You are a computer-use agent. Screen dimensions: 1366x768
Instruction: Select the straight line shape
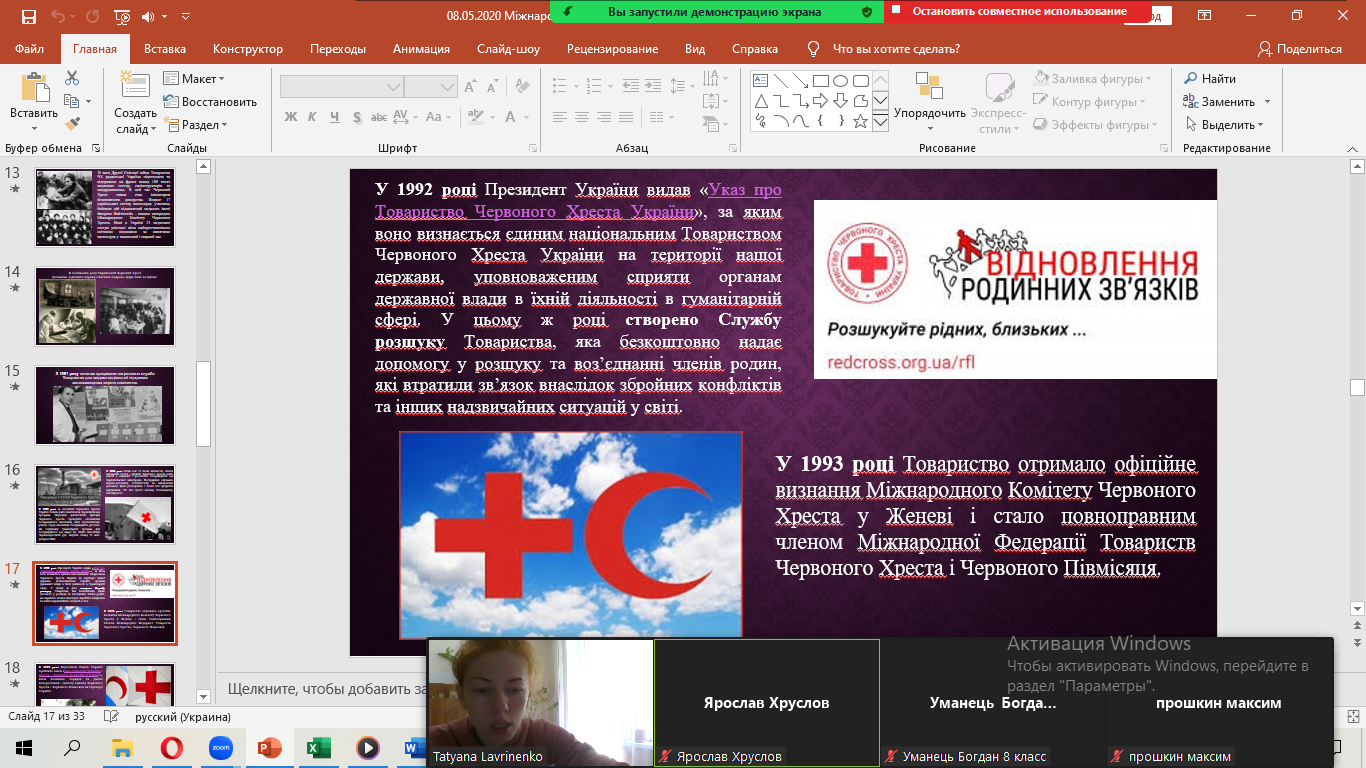click(x=780, y=81)
